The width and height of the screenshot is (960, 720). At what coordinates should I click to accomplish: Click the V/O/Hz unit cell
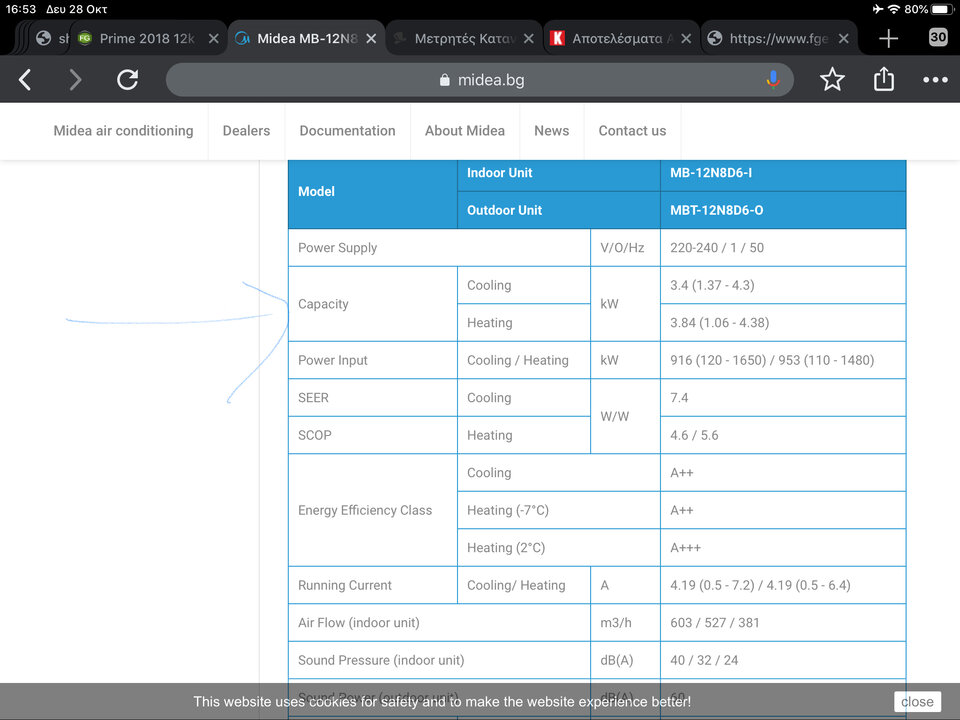625,247
